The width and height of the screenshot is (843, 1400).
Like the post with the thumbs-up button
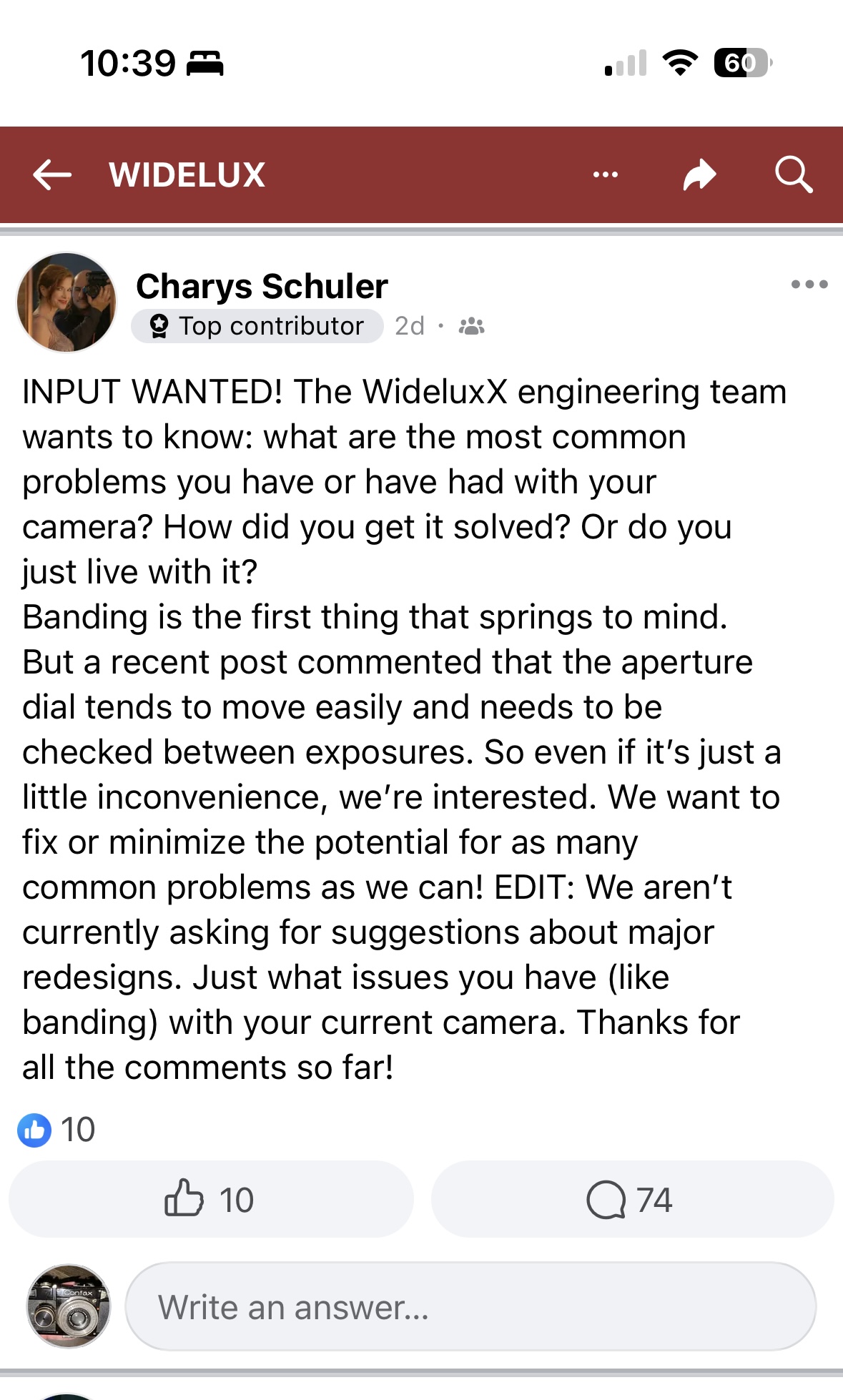210,1199
